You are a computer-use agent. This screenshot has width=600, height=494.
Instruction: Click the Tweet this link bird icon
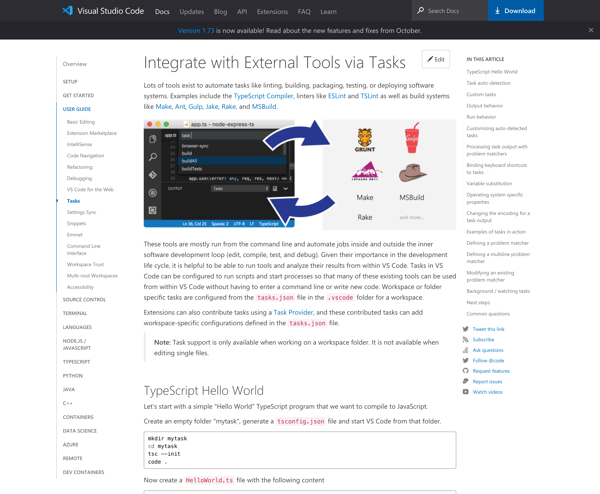(465, 329)
